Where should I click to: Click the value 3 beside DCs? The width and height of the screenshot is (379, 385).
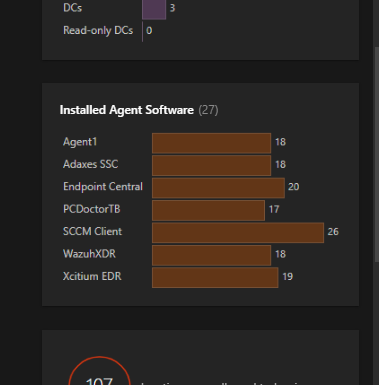(x=172, y=8)
